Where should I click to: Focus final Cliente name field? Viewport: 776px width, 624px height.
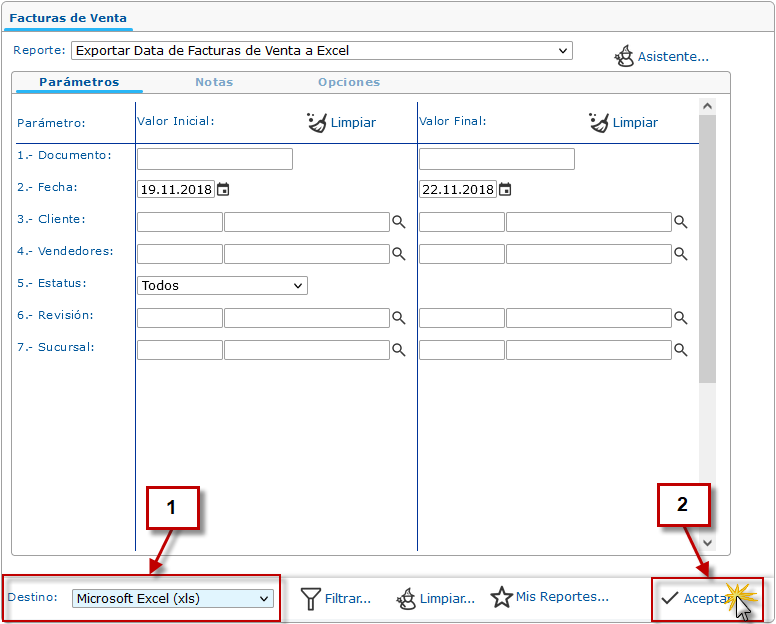[589, 222]
